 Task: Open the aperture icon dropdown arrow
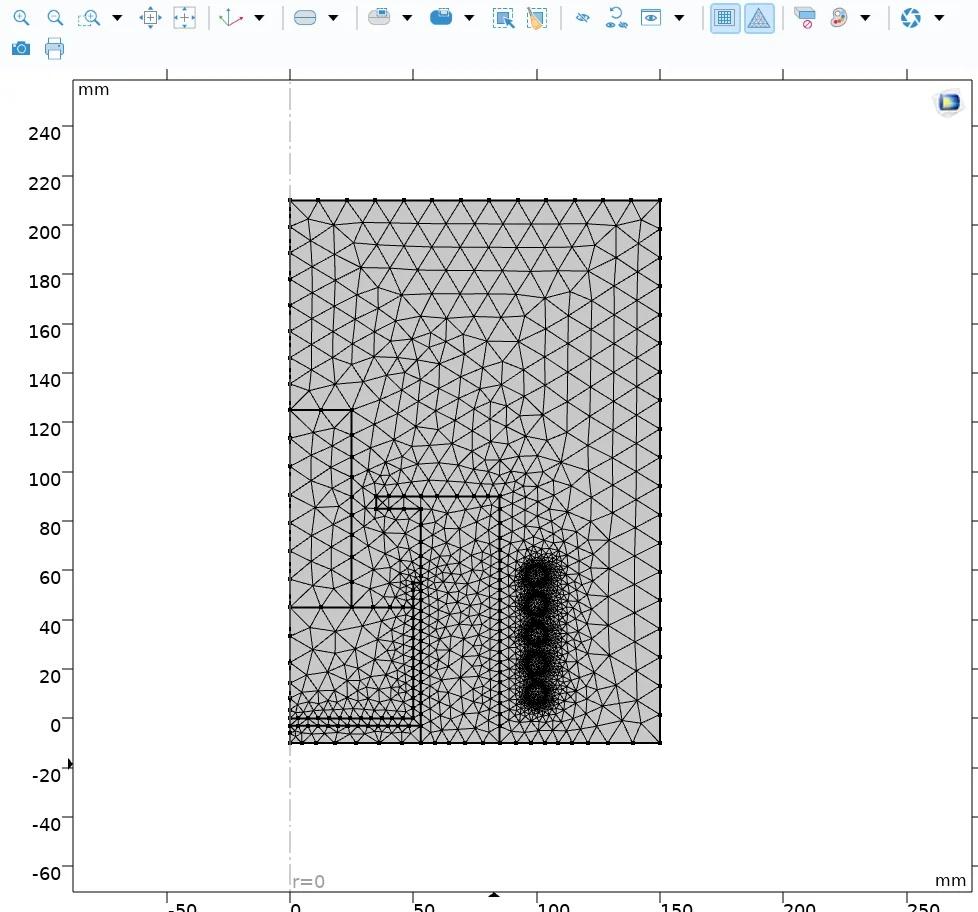(x=939, y=17)
